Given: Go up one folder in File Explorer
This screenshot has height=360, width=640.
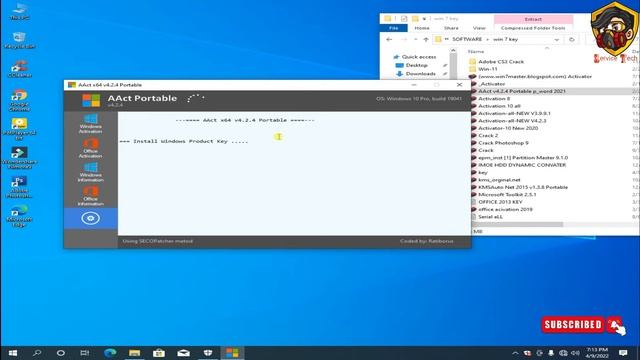Looking at the screenshot, I should point(426,39).
